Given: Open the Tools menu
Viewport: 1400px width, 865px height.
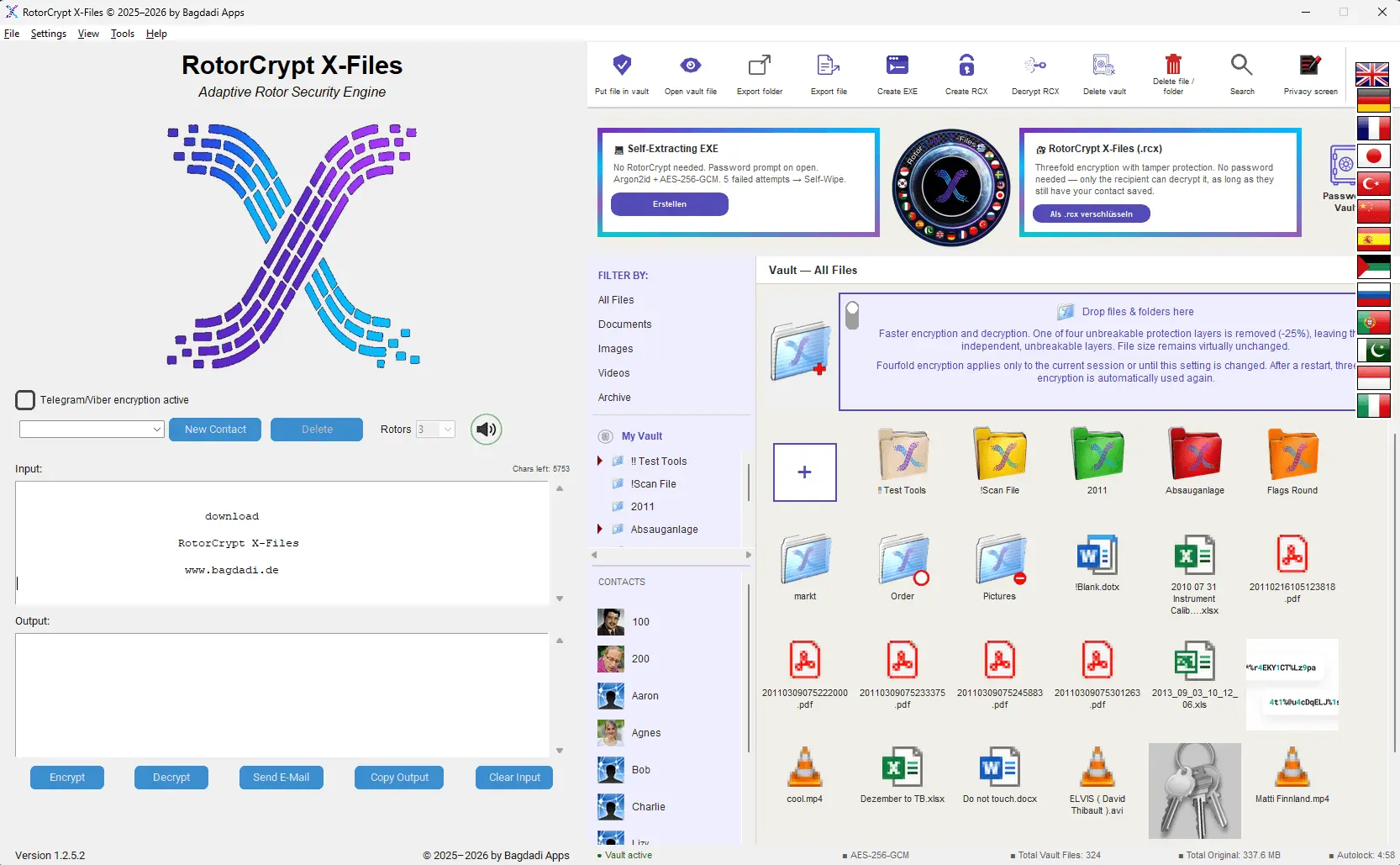Looking at the screenshot, I should click(x=123, y=34).
